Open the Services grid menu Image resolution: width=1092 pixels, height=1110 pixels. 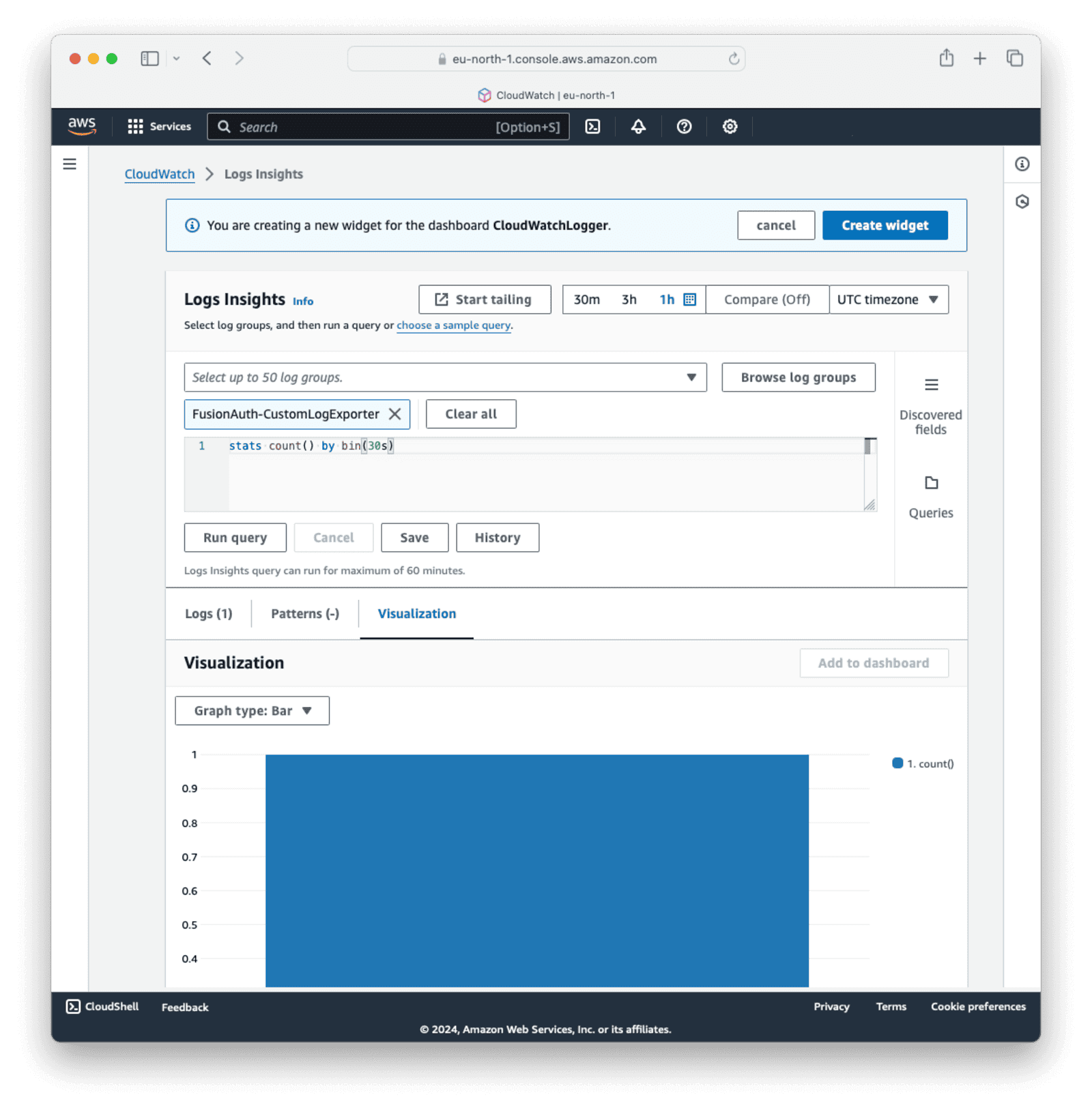159,126
